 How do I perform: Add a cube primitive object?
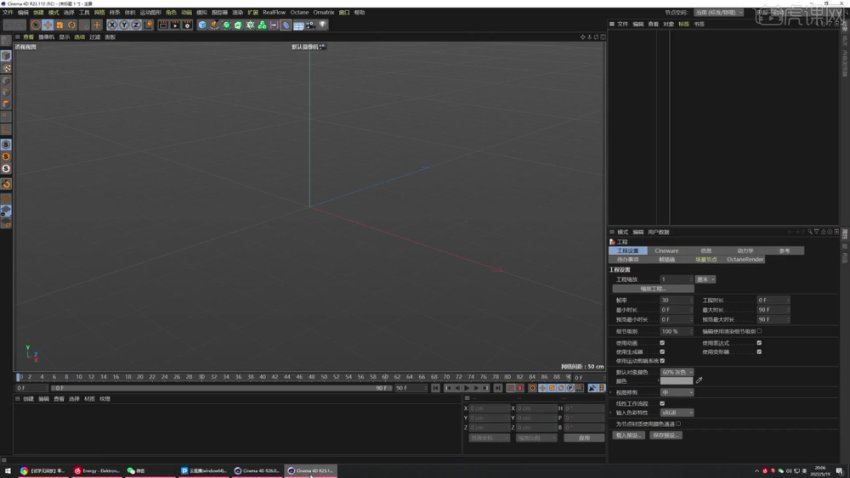pyautogui.click(x=202, y=25)
